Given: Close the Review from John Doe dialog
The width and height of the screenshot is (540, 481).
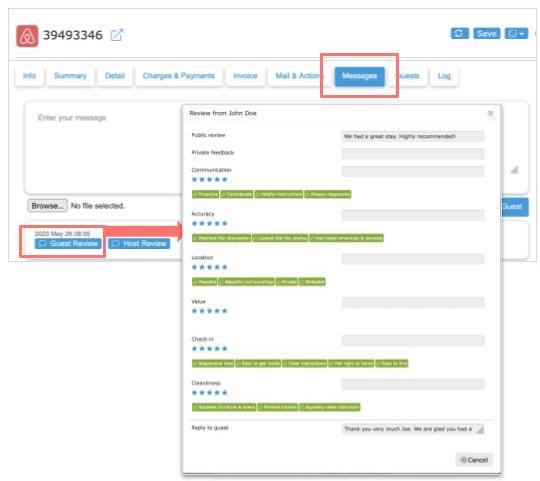Looking at the screenshot, I should 490,113.
